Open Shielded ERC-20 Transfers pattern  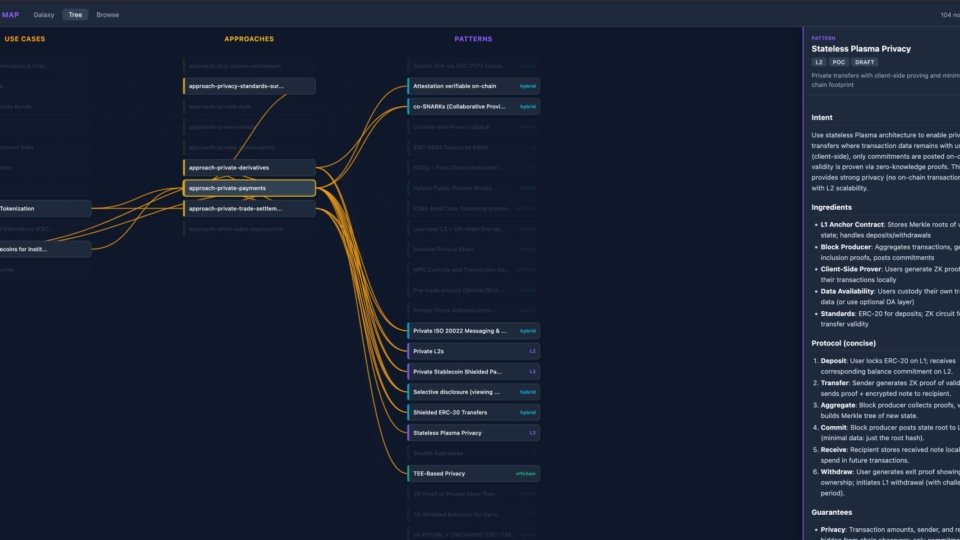[473, 413]
